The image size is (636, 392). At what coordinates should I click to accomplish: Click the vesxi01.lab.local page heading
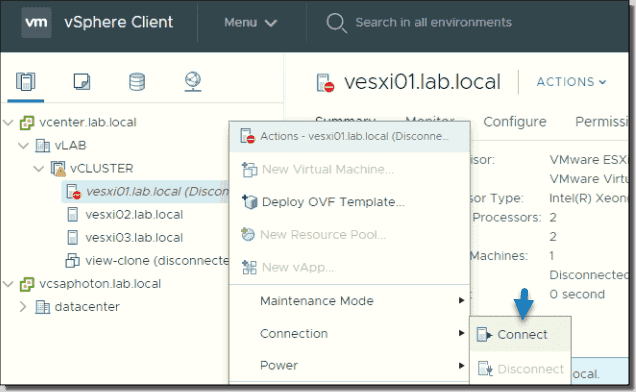422,82
